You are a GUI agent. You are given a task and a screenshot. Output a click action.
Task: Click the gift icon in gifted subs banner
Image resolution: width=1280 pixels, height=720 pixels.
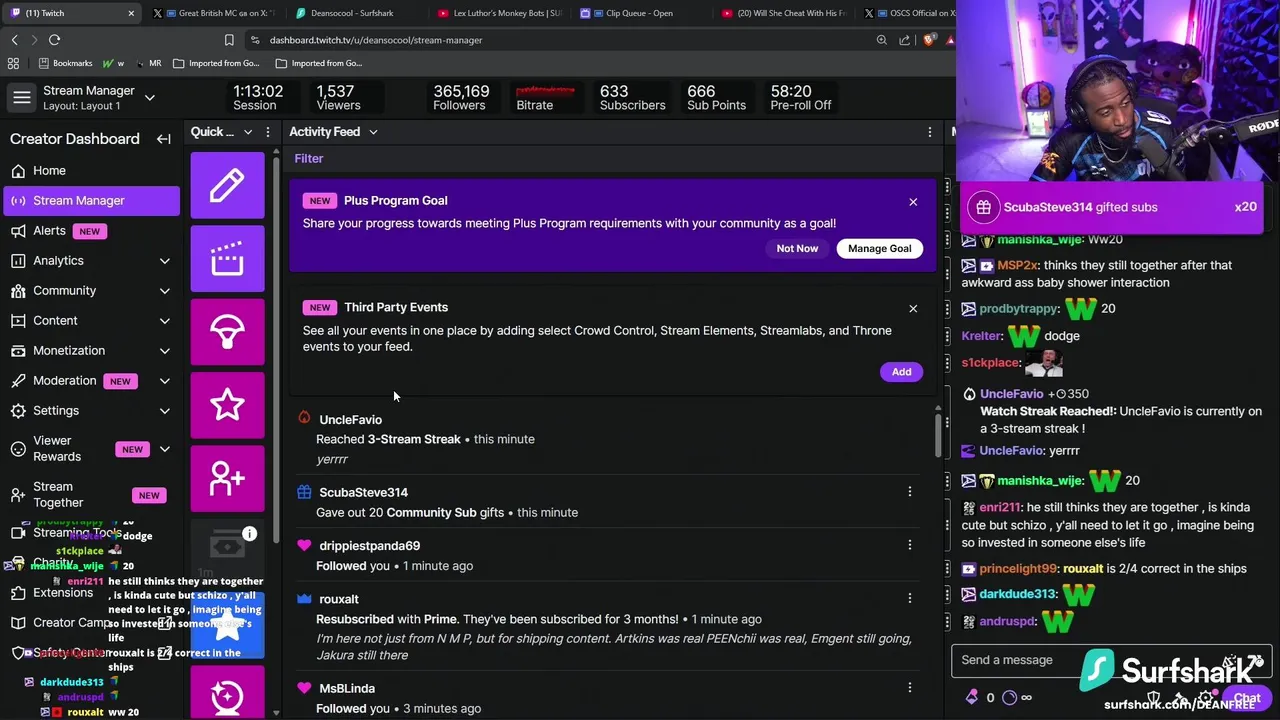(984, 207)
